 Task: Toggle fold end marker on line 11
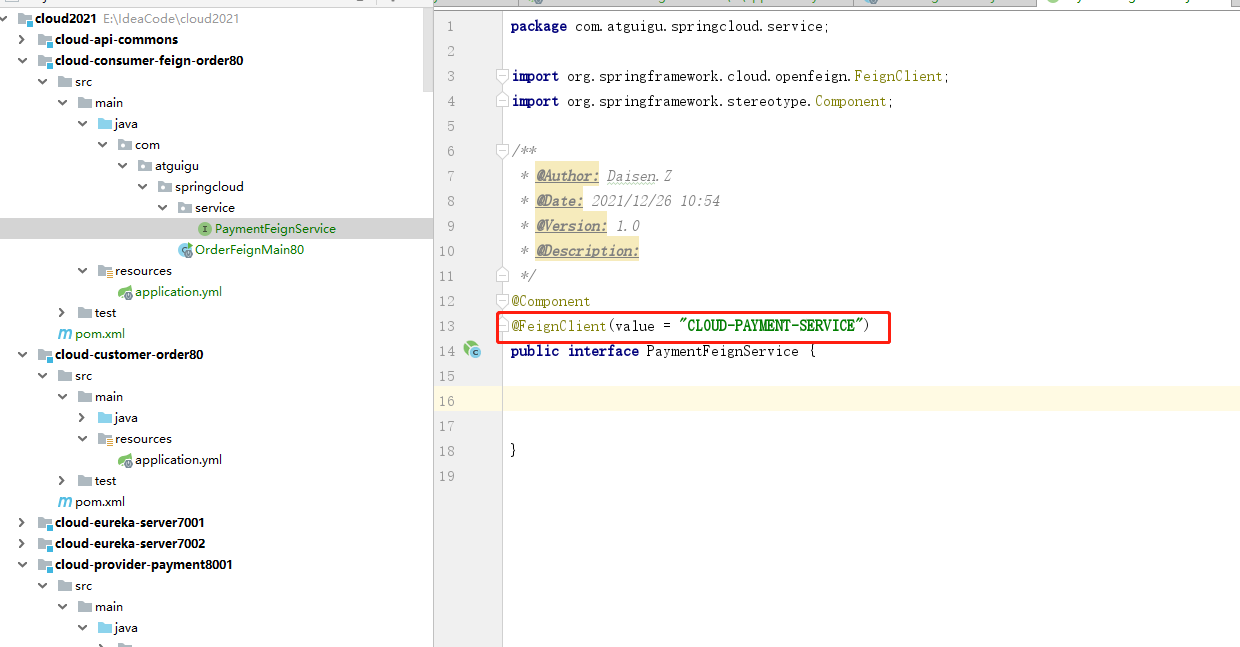tap(503, 276)
